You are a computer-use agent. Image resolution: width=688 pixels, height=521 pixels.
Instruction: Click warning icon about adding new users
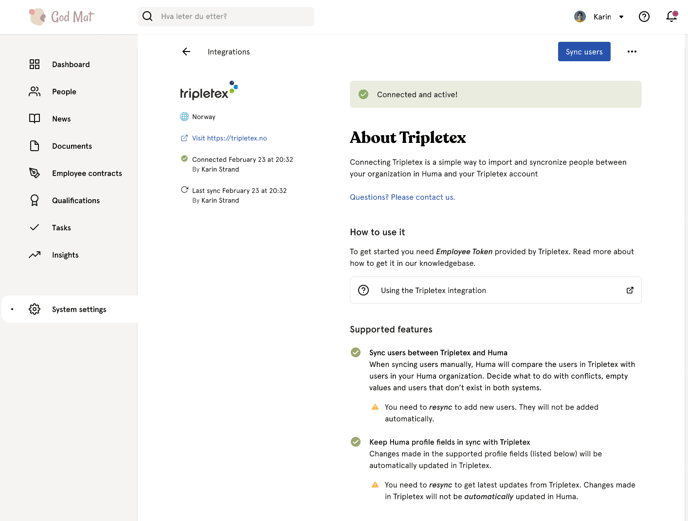[x=375, y=407]
